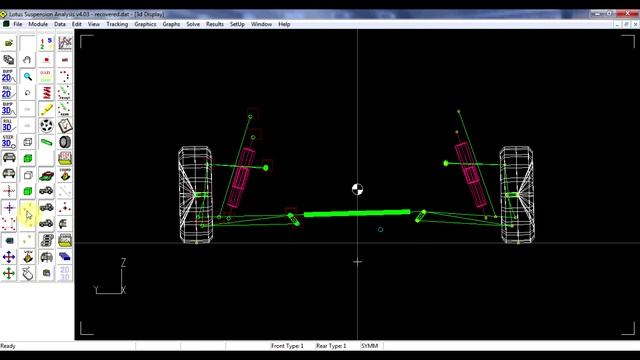This screenshot has height=360, width=640.
Task: Click the red coil spring icon
Action: [46, 93]
